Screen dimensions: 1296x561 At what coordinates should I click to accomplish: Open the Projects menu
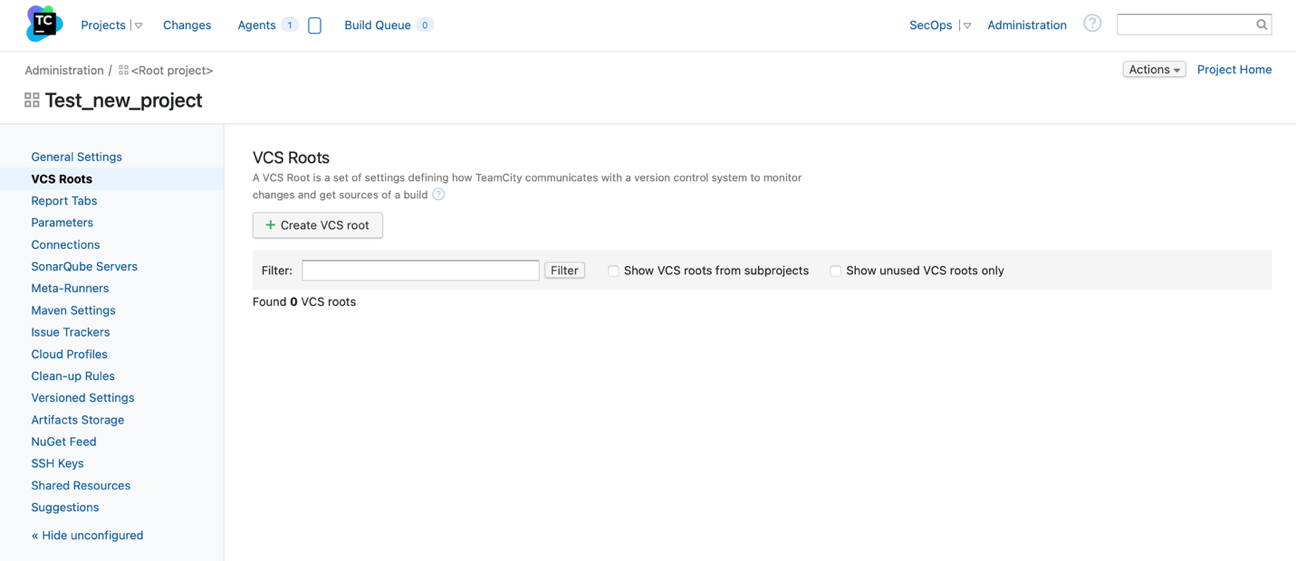pos(103,25)
